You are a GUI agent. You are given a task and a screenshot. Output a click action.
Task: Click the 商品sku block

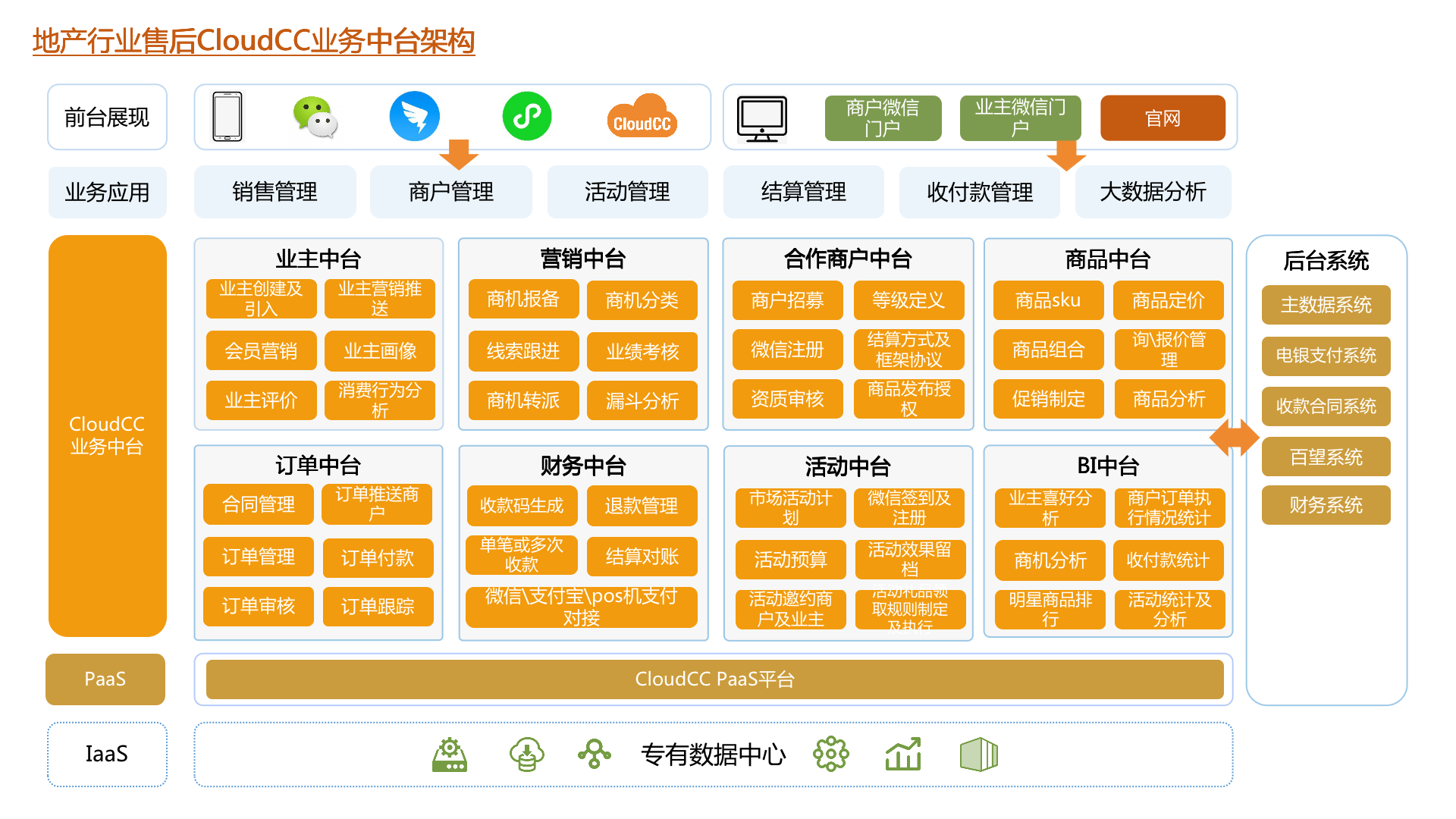(x=1047, y=300)
